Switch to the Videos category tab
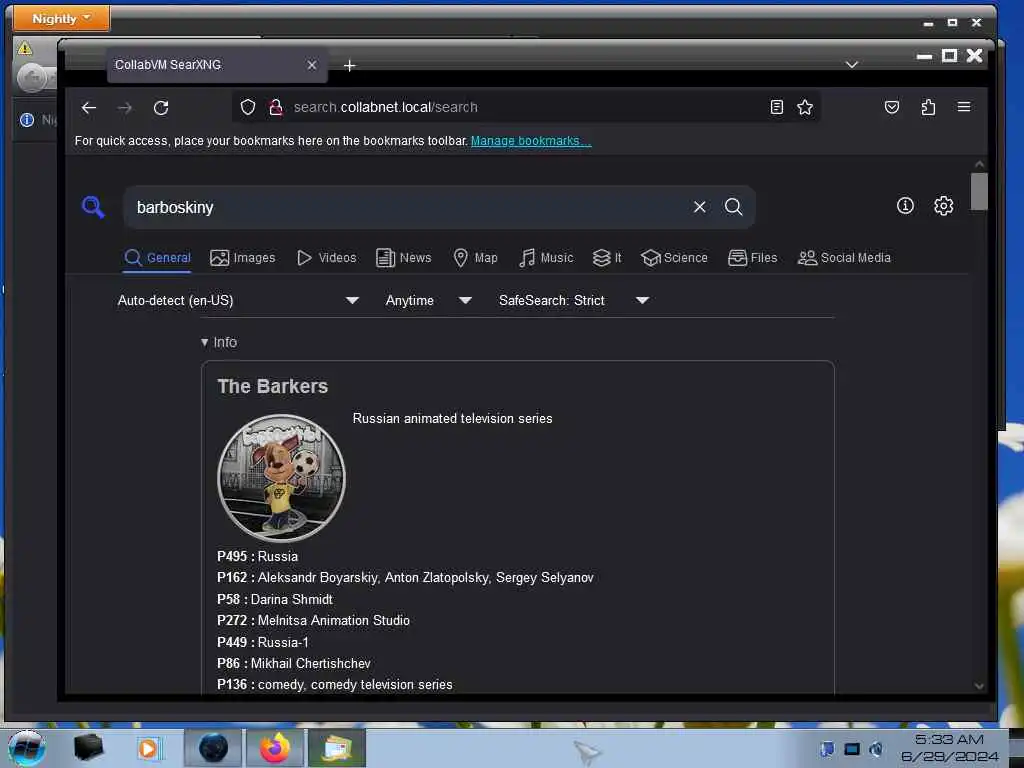Image resolution: width=1024 pixels, height=768 pixels. 327,258
